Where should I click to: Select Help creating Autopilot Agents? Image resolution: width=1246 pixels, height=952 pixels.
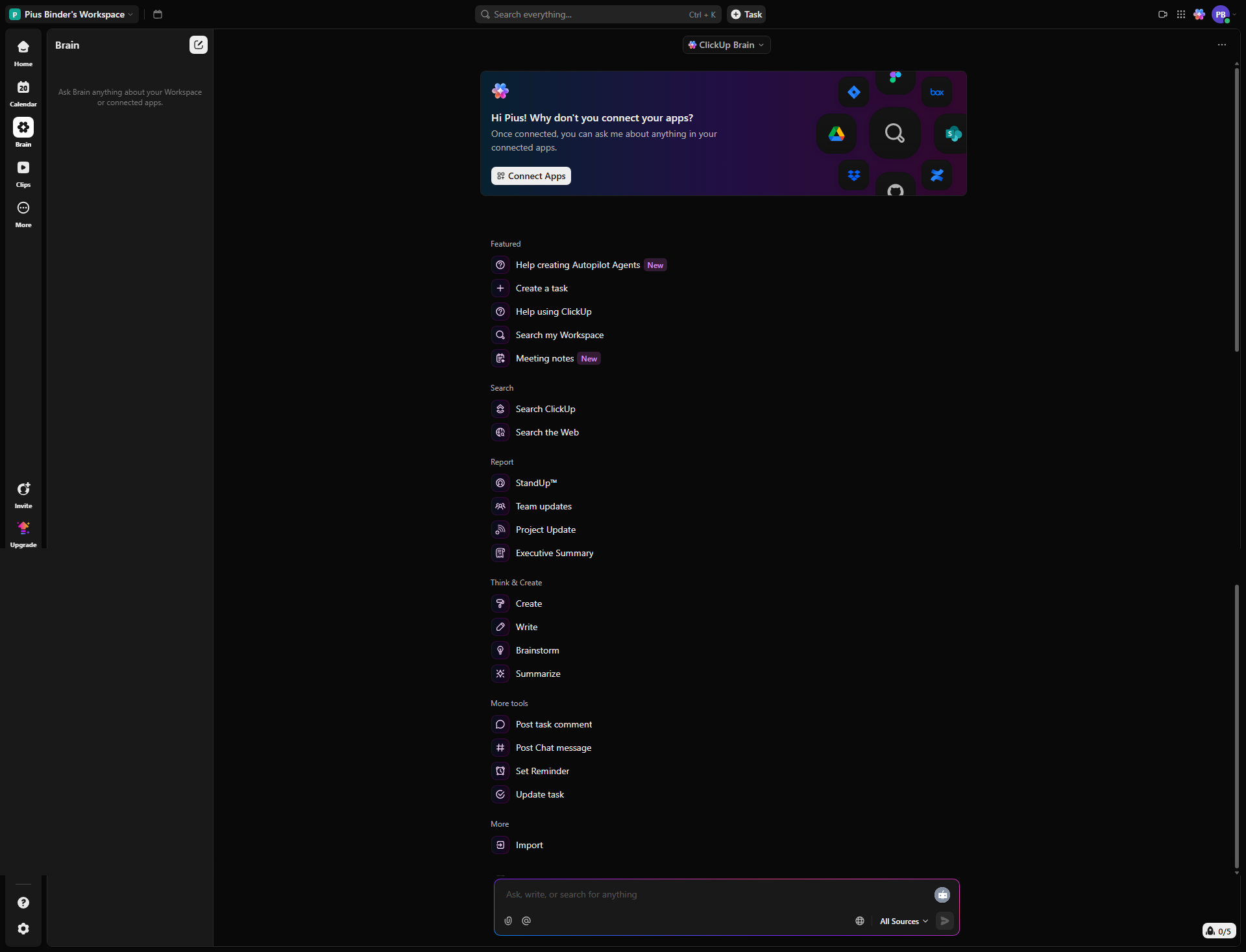[x=578, y=265]
